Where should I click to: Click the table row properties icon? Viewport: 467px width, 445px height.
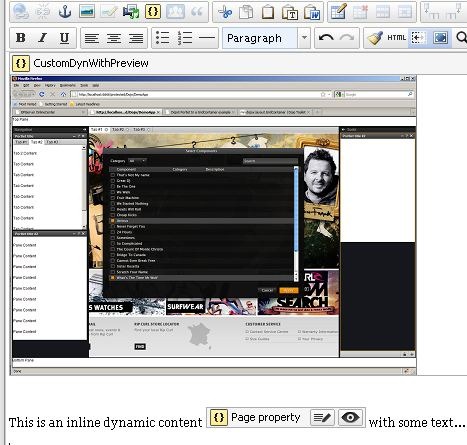(382, 12)
